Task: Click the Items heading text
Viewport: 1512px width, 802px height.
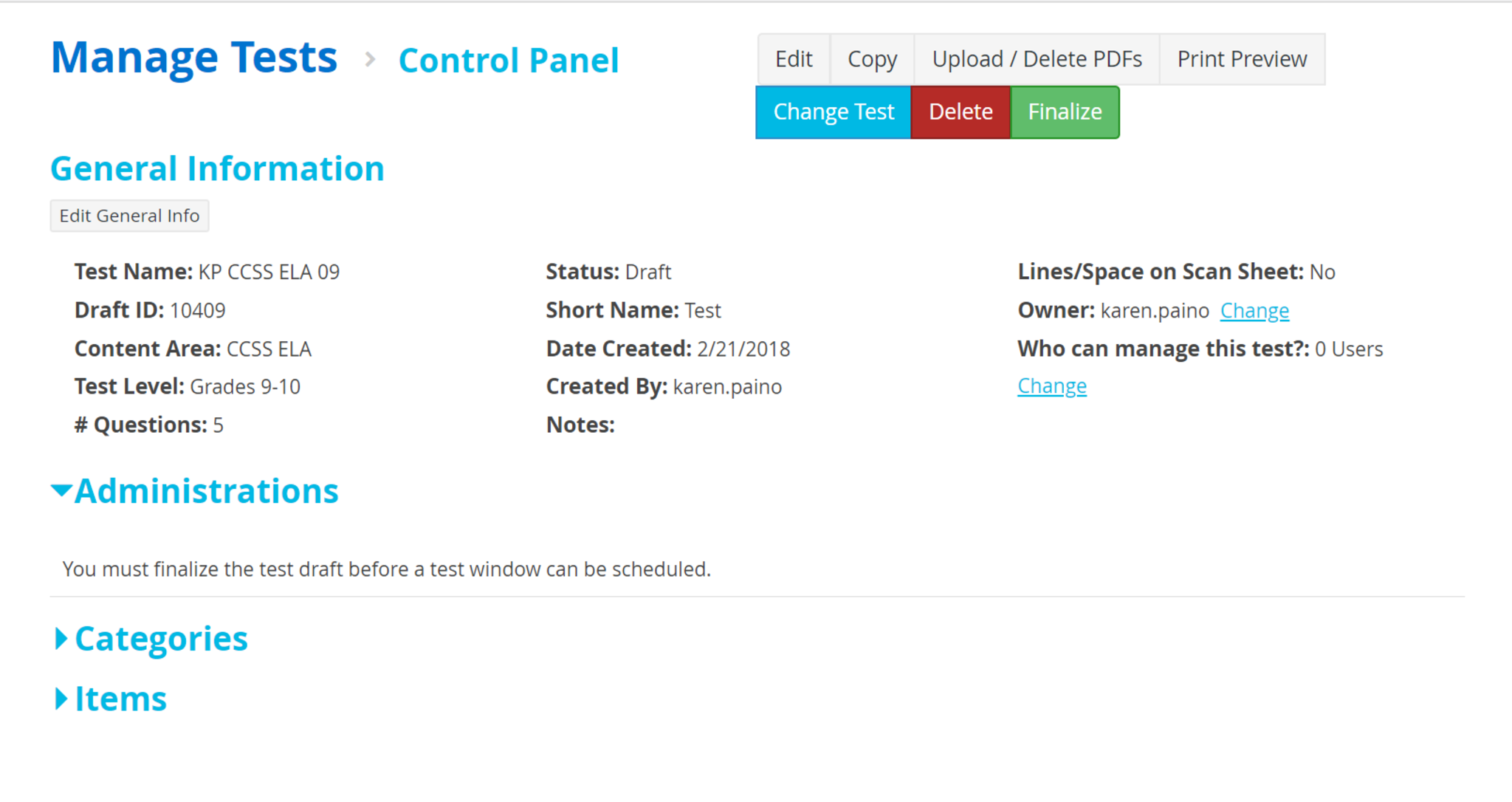Action: [x=121, y=699]
